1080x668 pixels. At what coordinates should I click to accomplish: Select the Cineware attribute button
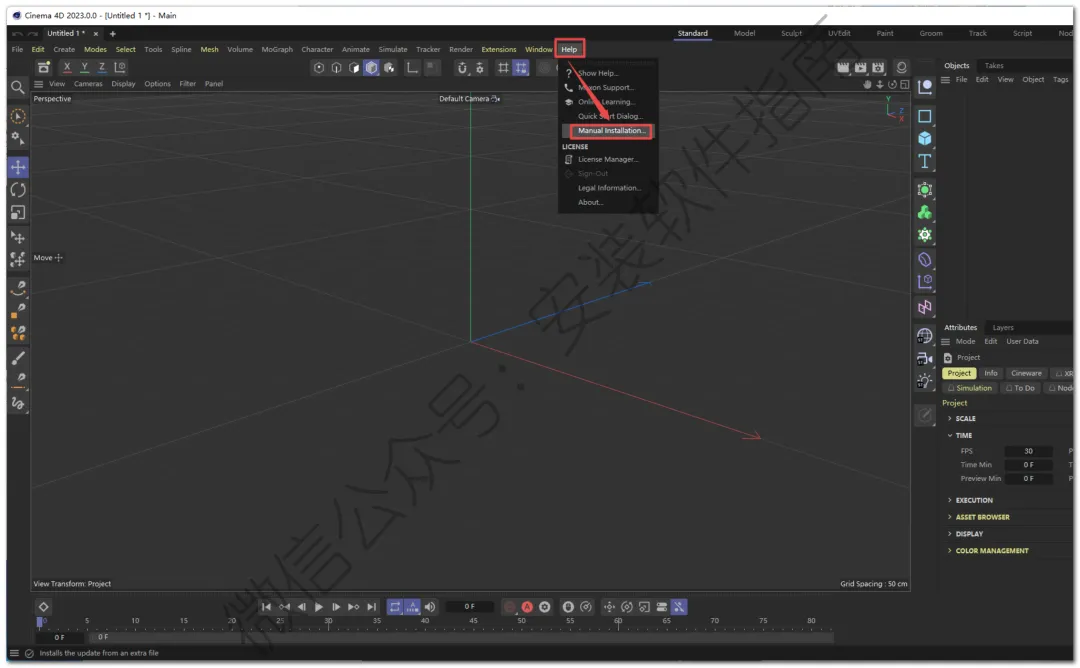[x=1026, y=373]
